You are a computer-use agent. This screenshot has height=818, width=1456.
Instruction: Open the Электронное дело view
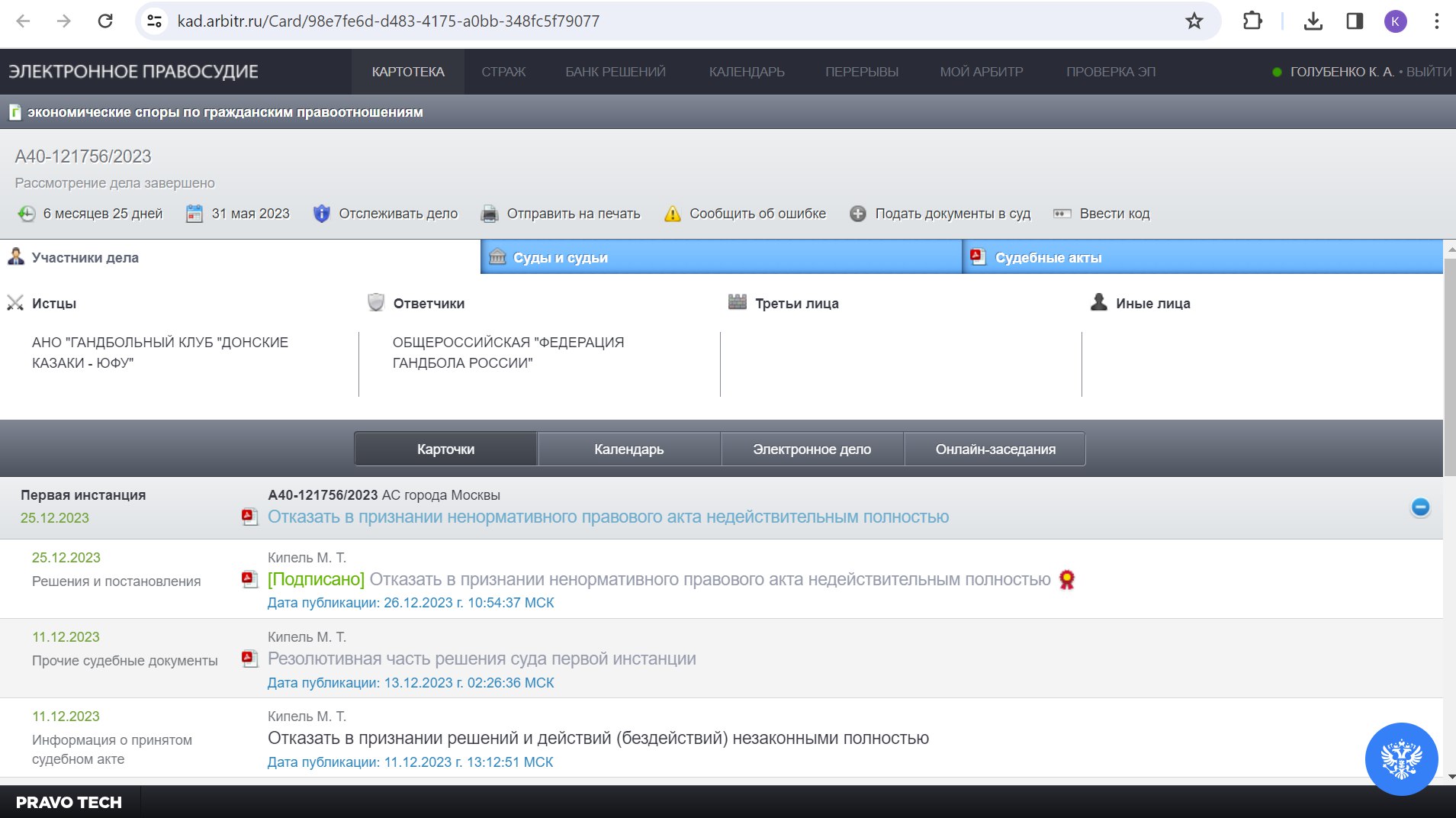click(812, 449)
